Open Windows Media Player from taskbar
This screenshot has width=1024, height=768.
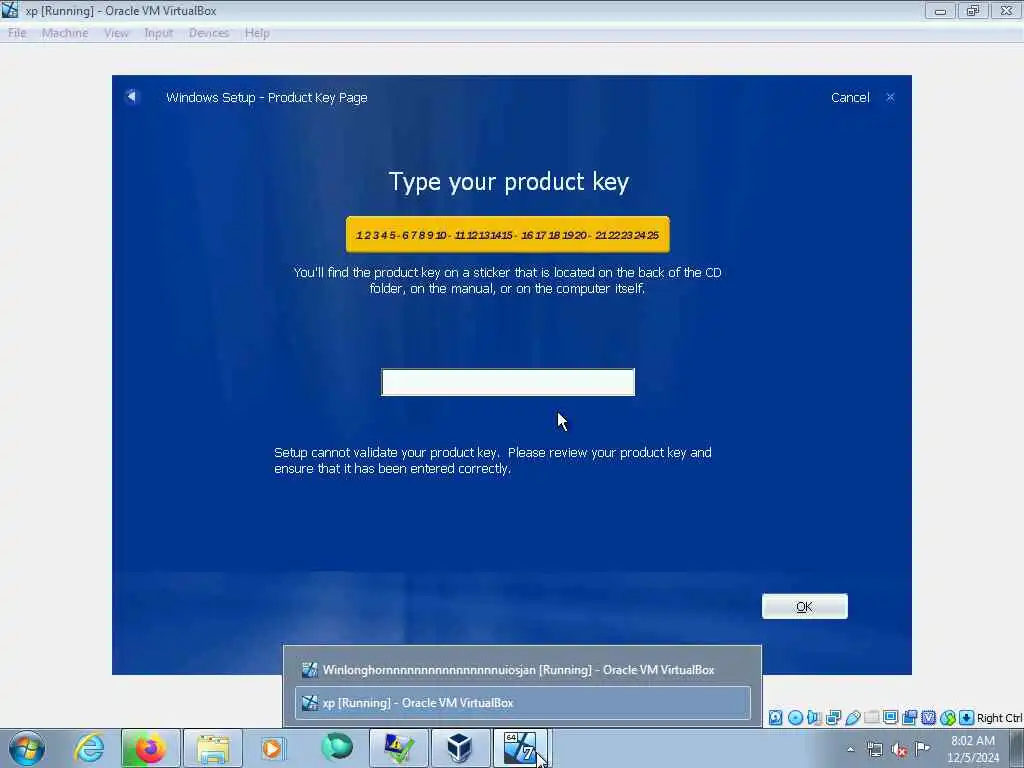point(272,748)
